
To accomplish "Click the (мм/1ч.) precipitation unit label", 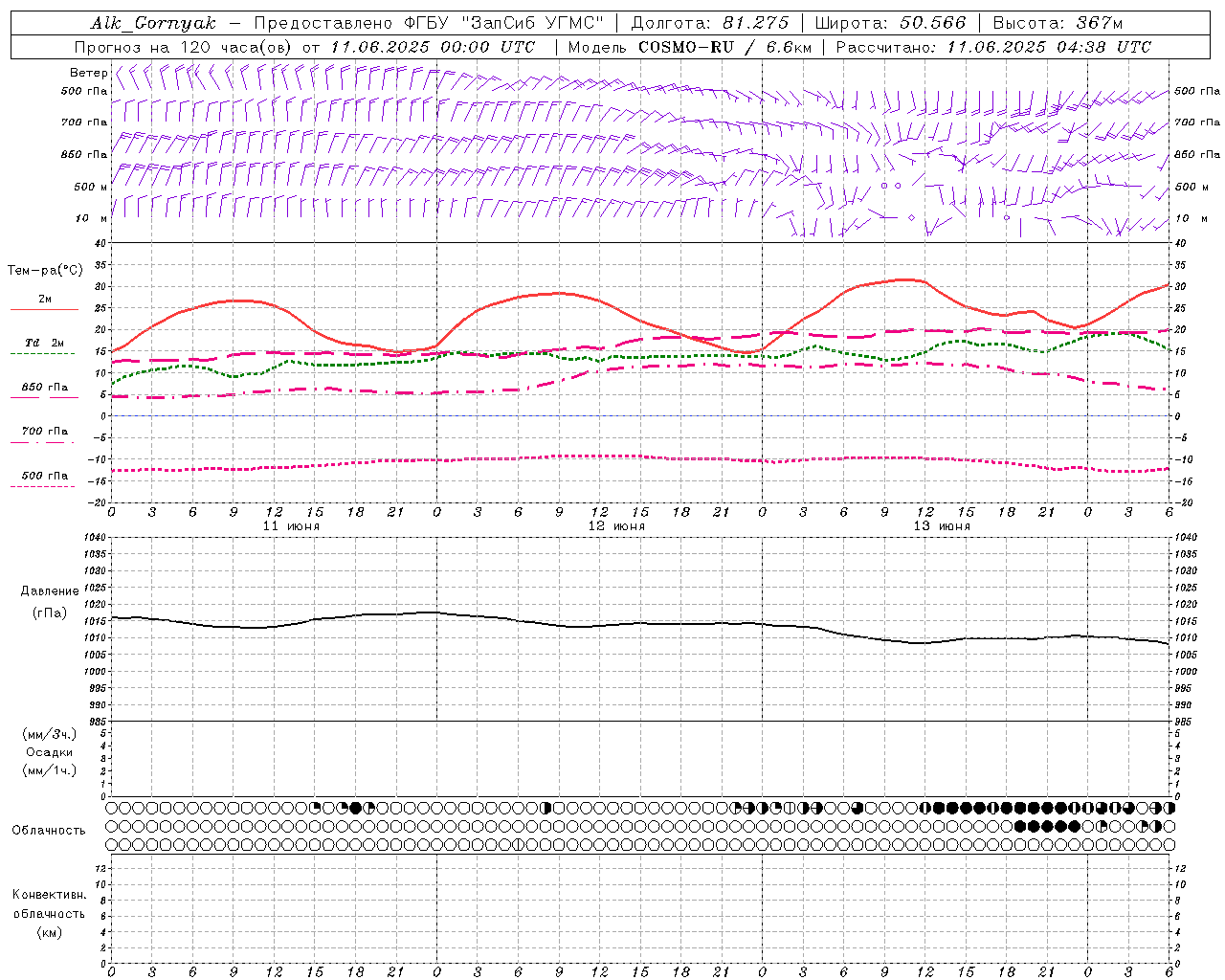I will 50,770.
